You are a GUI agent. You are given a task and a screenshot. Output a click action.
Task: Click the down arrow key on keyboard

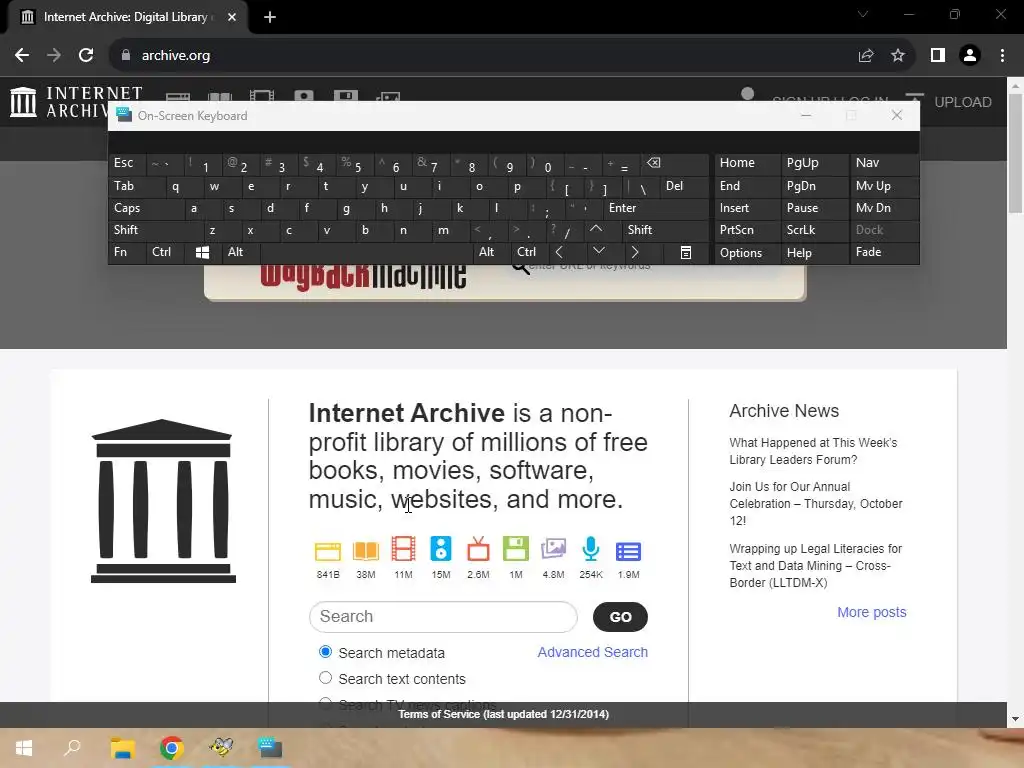coord(598,251)
